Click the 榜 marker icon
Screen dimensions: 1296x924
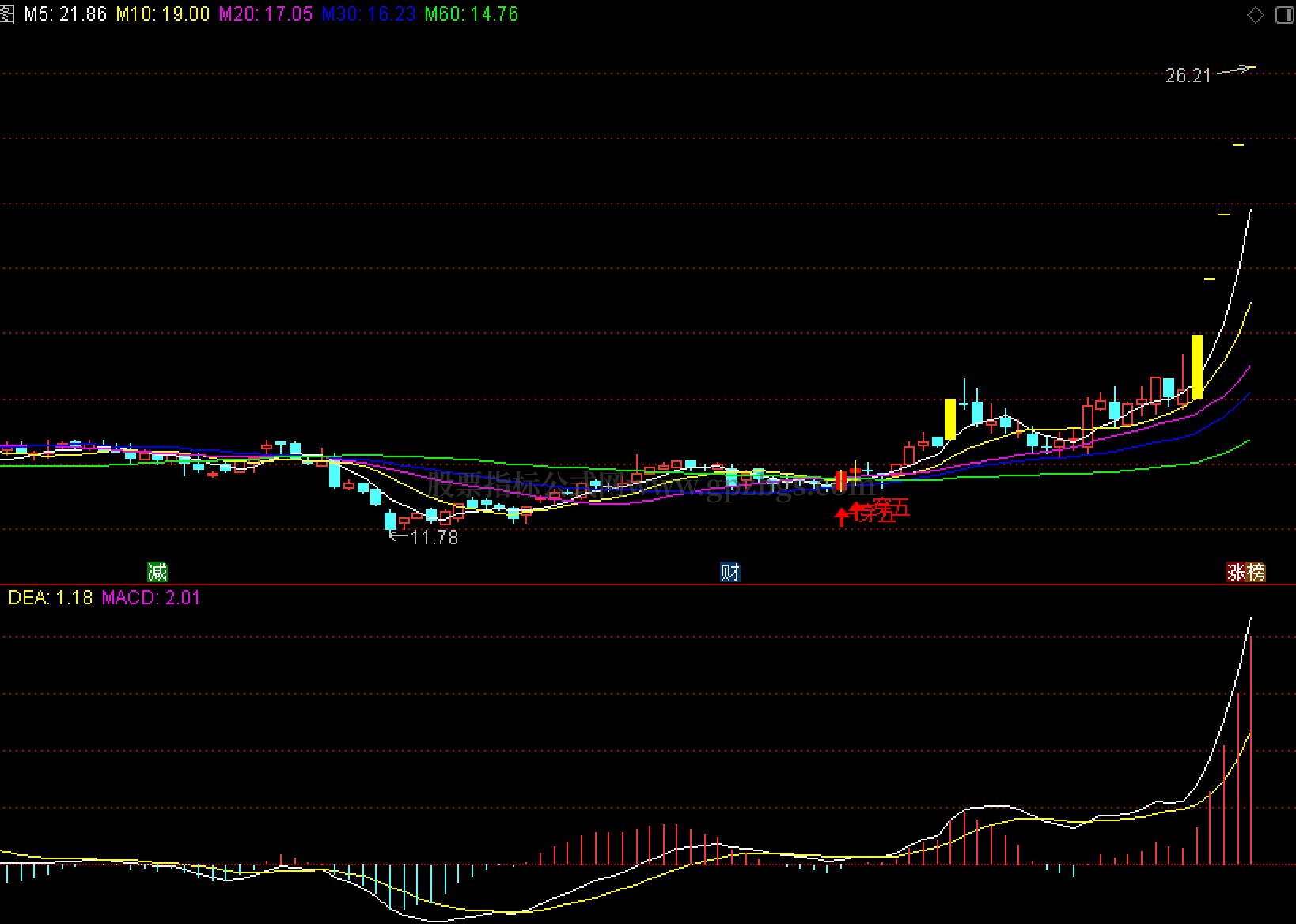tap(1256, 571)
